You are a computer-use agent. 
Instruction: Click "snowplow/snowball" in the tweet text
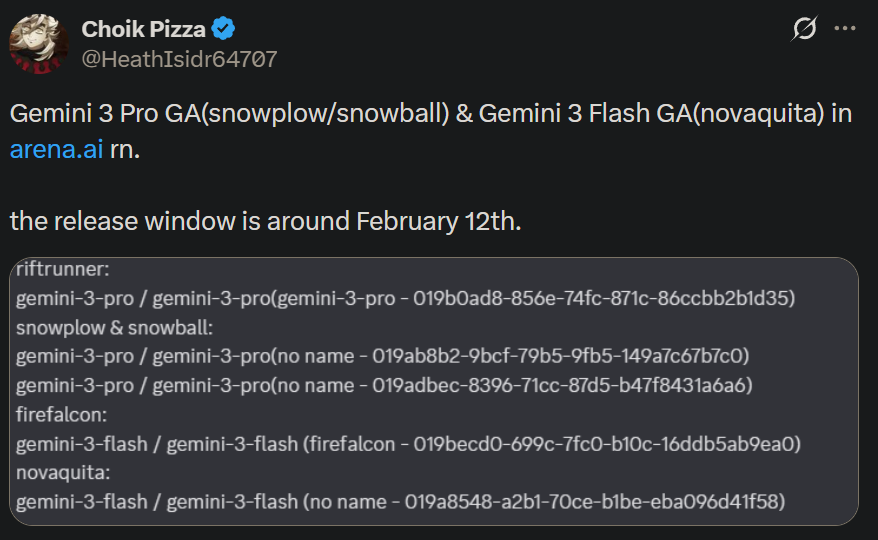tap(354, 114)
